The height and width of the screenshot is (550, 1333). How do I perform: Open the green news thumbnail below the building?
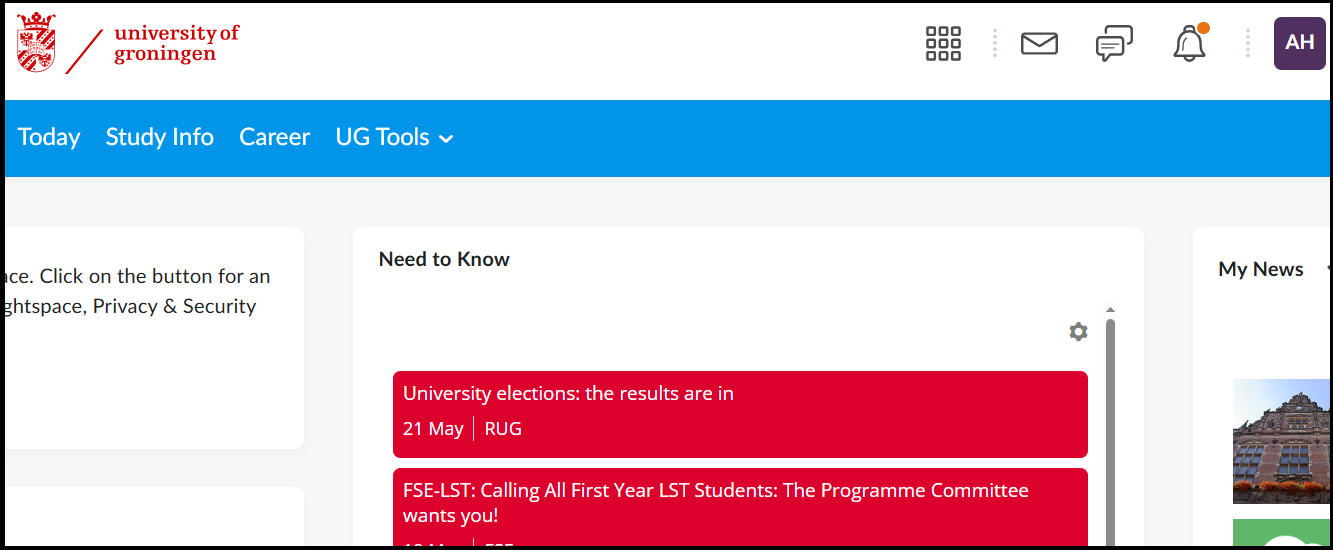click(1282, 534)
